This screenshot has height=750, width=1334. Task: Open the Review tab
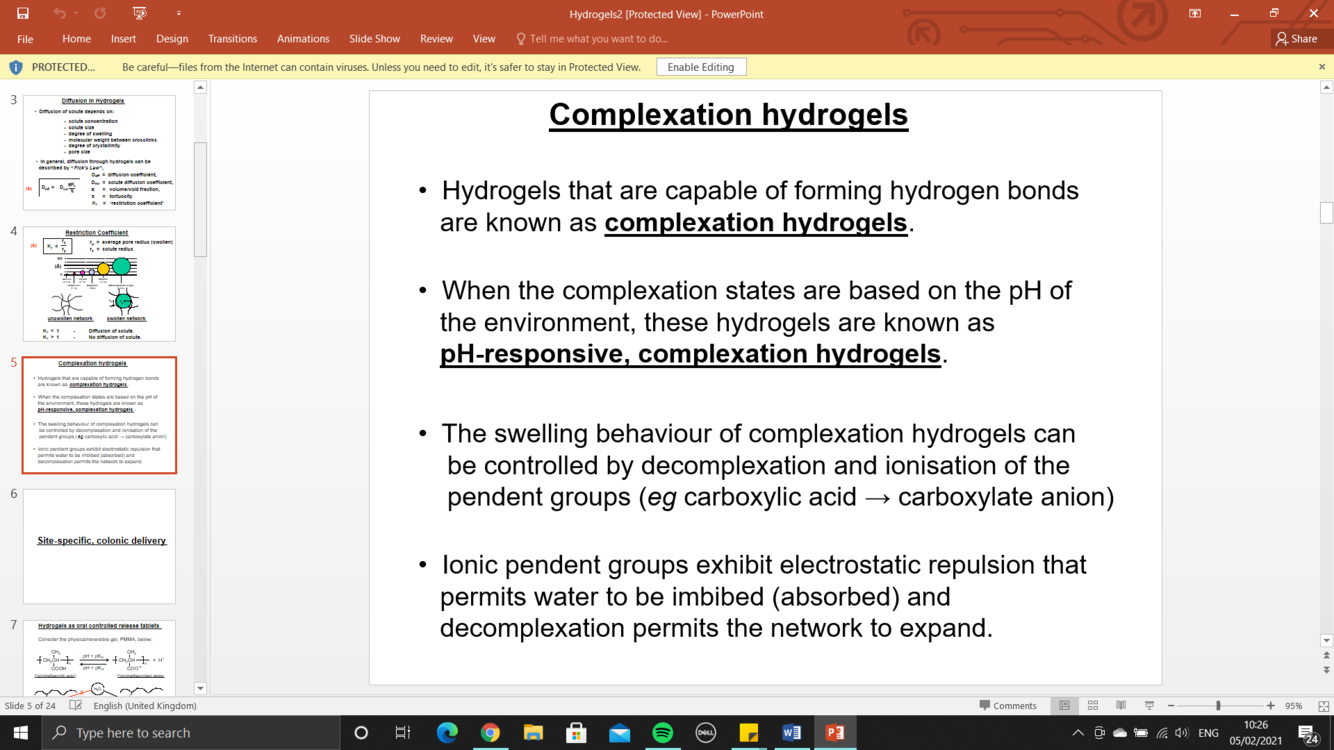tap(436, 39)
